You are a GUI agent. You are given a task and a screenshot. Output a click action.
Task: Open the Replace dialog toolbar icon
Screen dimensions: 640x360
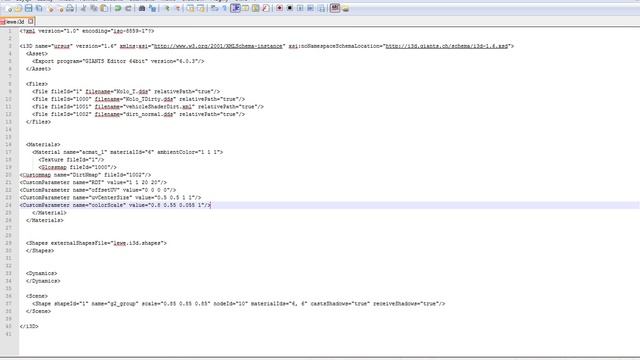[x=152, y=9]
